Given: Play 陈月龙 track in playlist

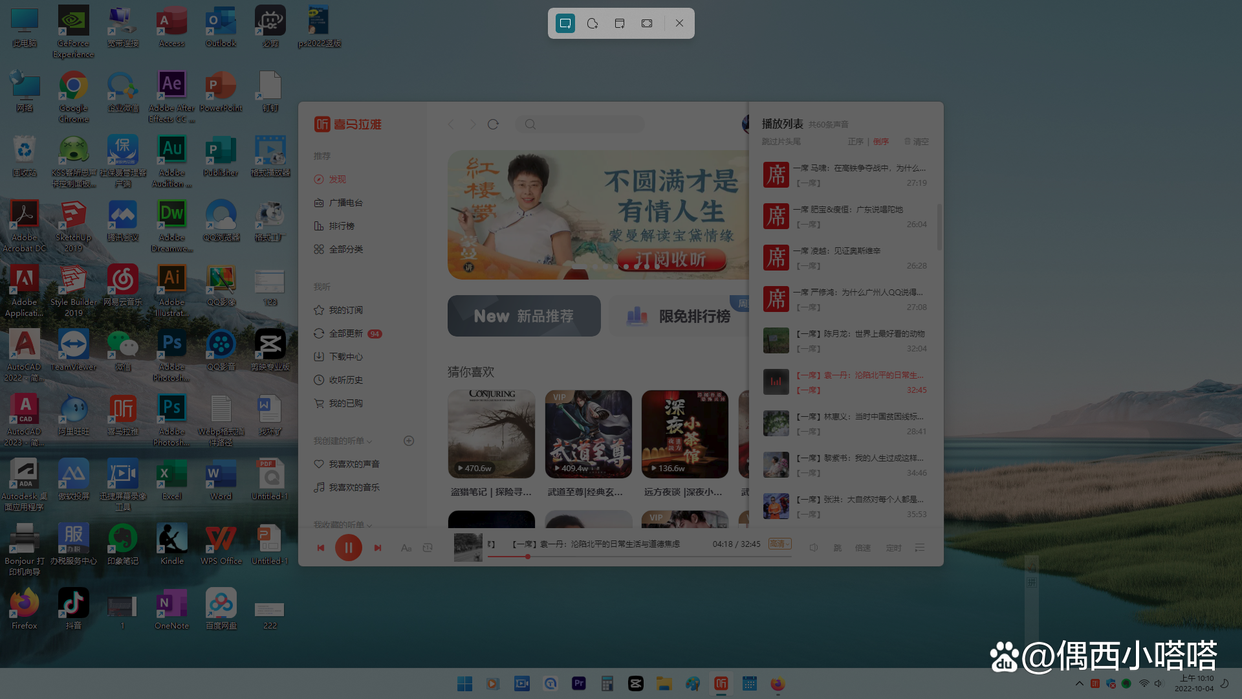Looking at the screenshot, I should 845,340.
